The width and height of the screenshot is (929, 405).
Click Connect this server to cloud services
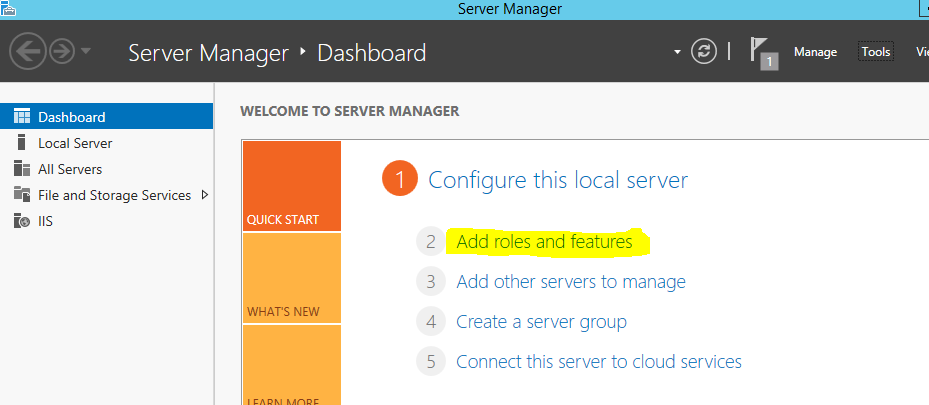(598, 362)
